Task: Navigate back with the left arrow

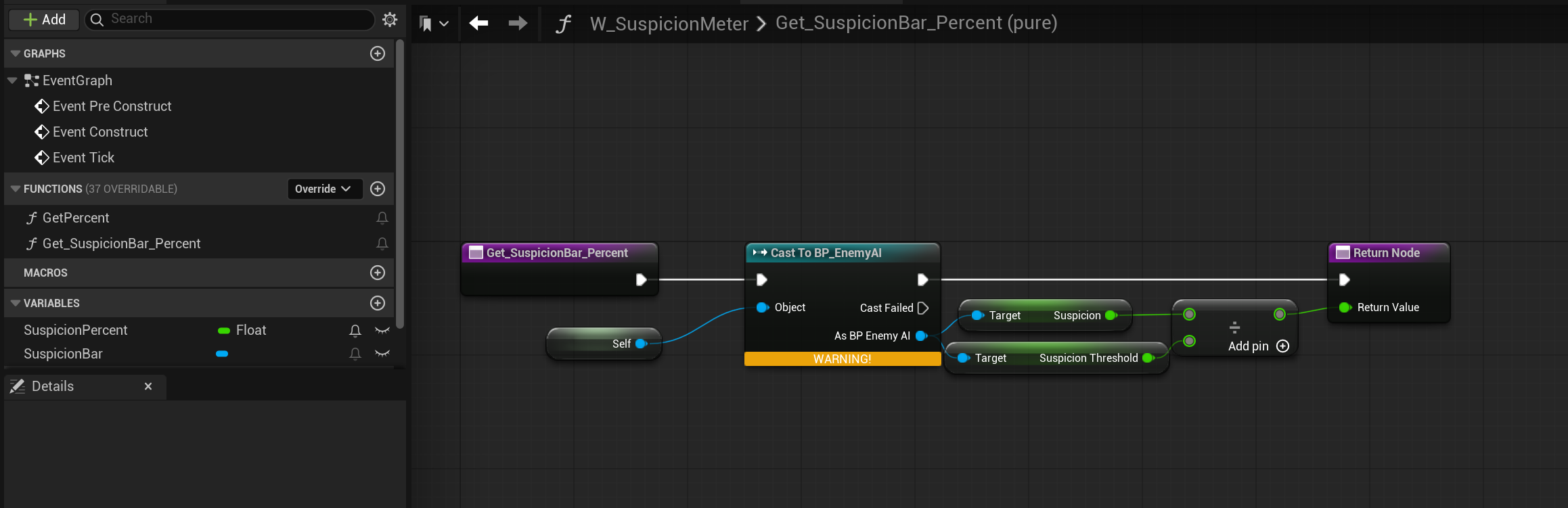Action: (479, 24)
